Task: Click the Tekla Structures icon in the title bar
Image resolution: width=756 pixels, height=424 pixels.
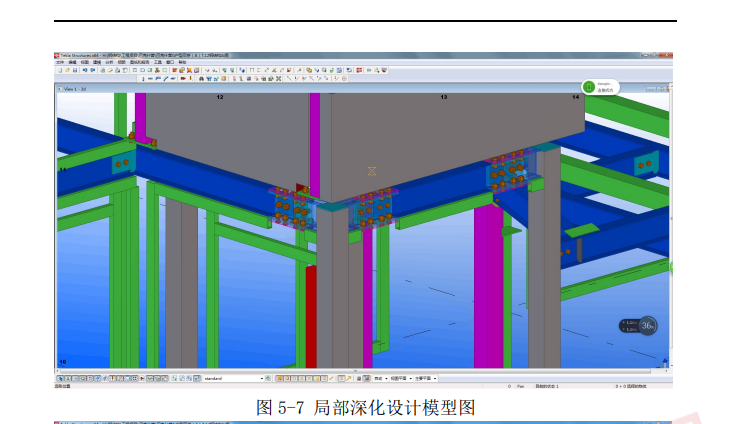Action: (58, 56)
